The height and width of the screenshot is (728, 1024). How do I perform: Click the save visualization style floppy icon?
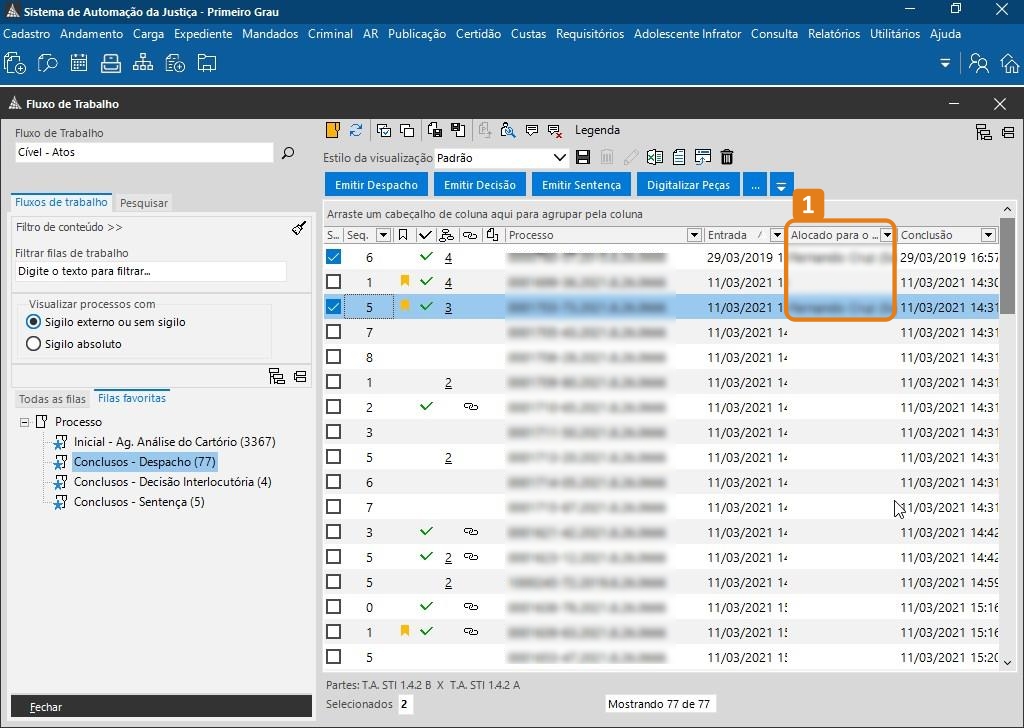[x=584, y=158]
